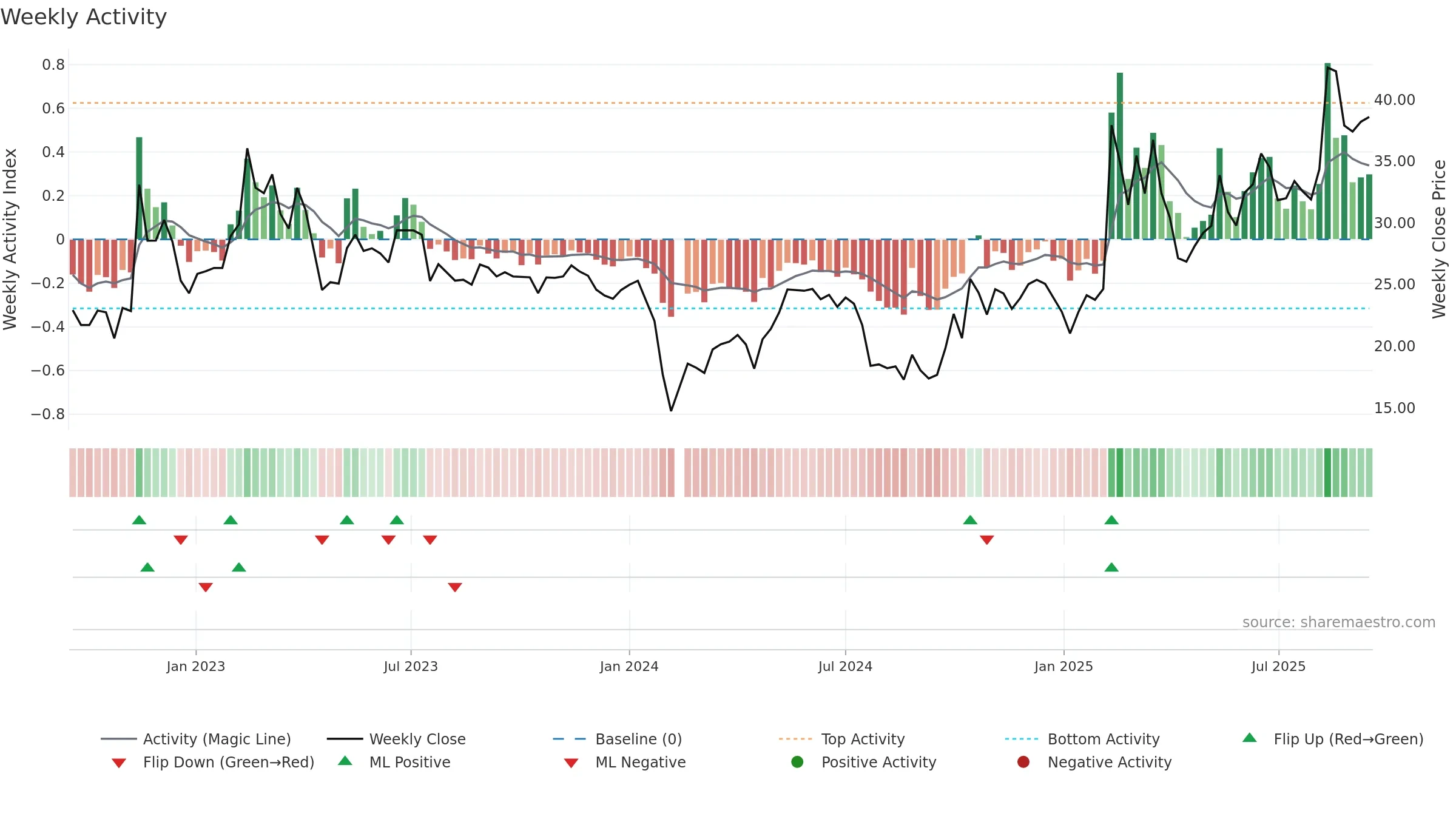The height and width of the screenshot is (819, 1456).
Task: Click the last green heatmap cell at right edge
Action: [x=1369, y=473]
